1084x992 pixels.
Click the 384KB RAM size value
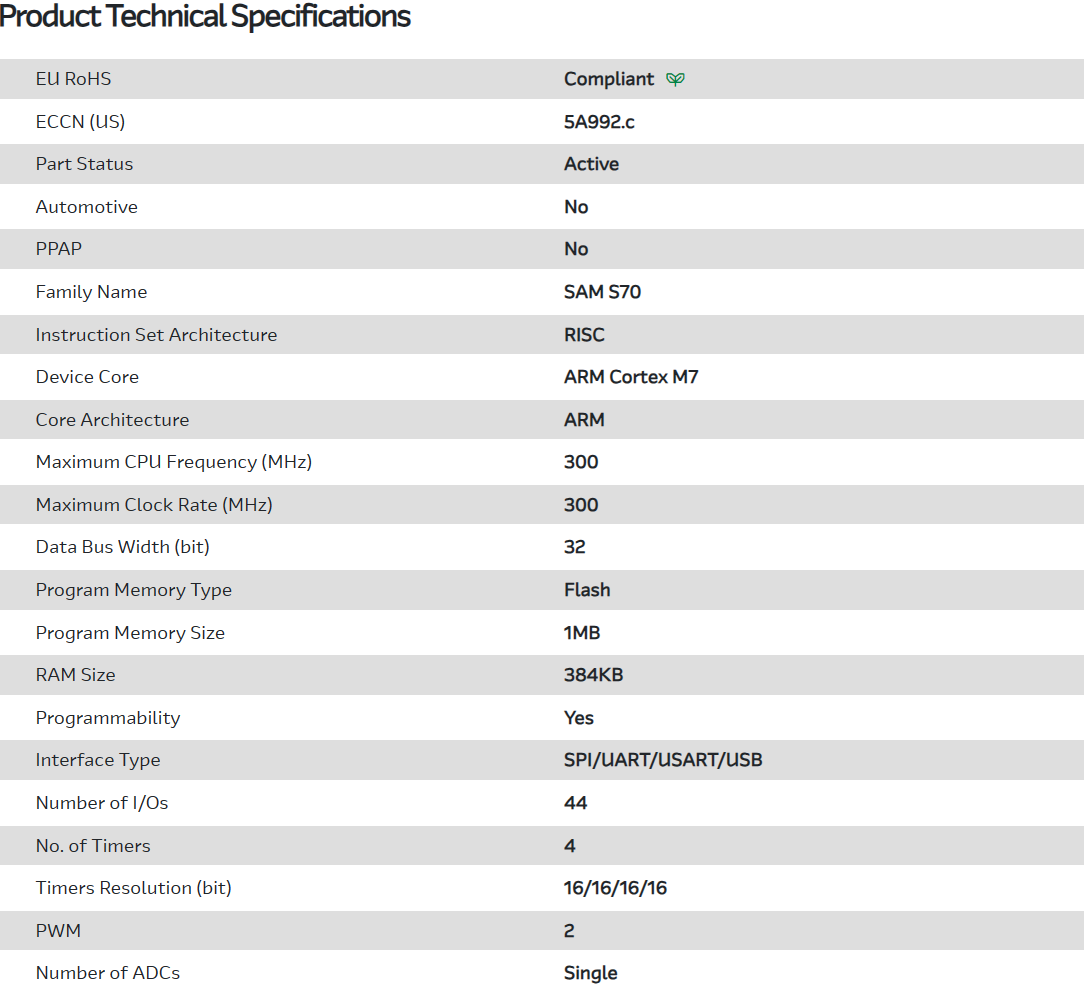(593, 675)
